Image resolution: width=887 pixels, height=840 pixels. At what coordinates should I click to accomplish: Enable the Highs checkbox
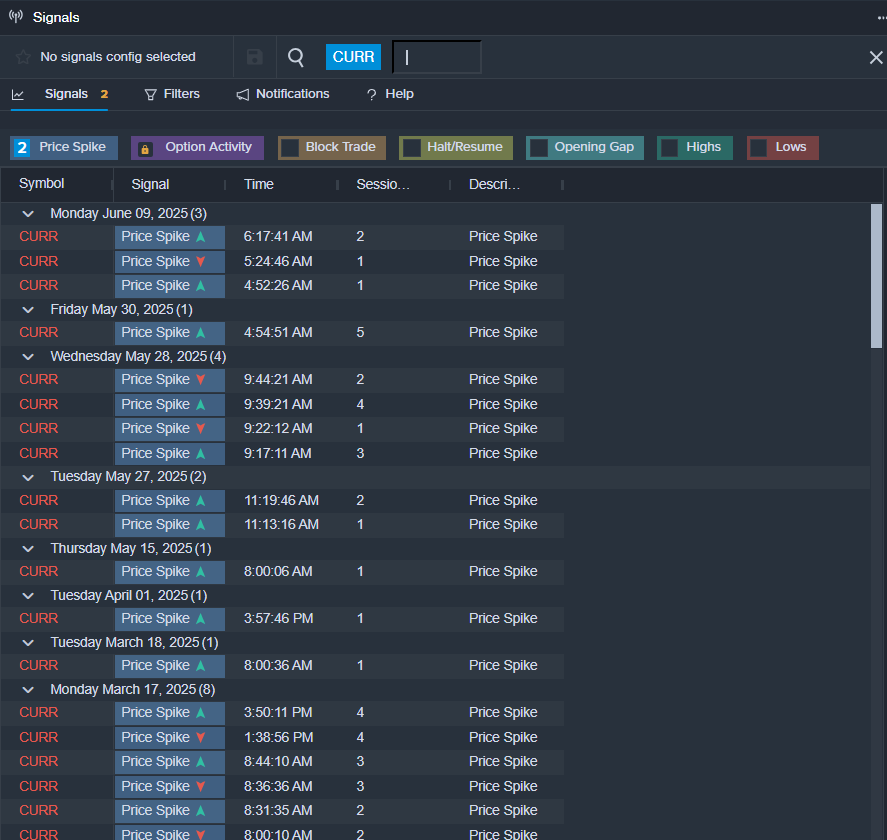pos(670,148)
